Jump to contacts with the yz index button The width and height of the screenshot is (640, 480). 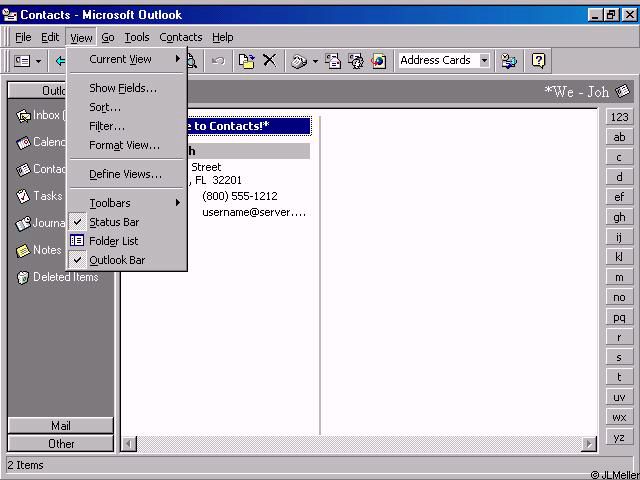pyautogui.click(x=619, y=438)
